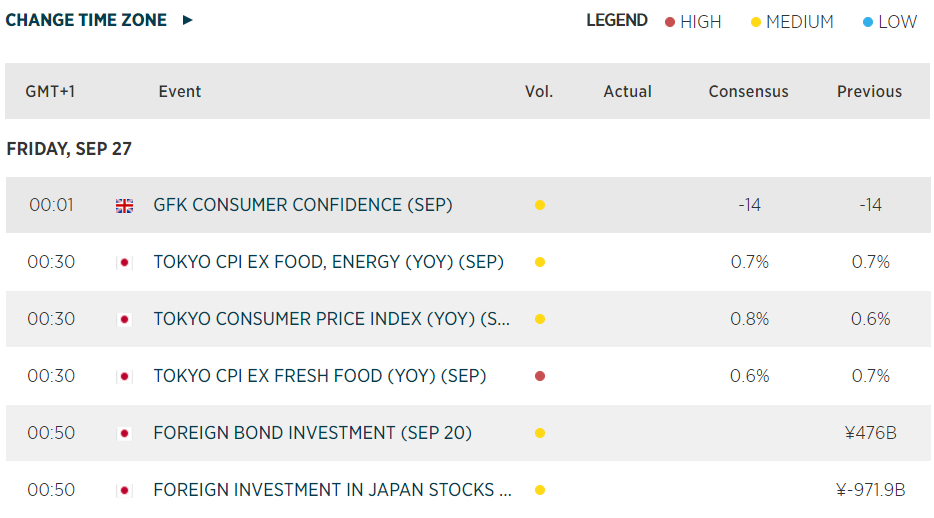Viewport: 934px width, 518px height.
Task: Click Japan flag beside Tokyo Consumer Price Index
Action: click(124, 320)
